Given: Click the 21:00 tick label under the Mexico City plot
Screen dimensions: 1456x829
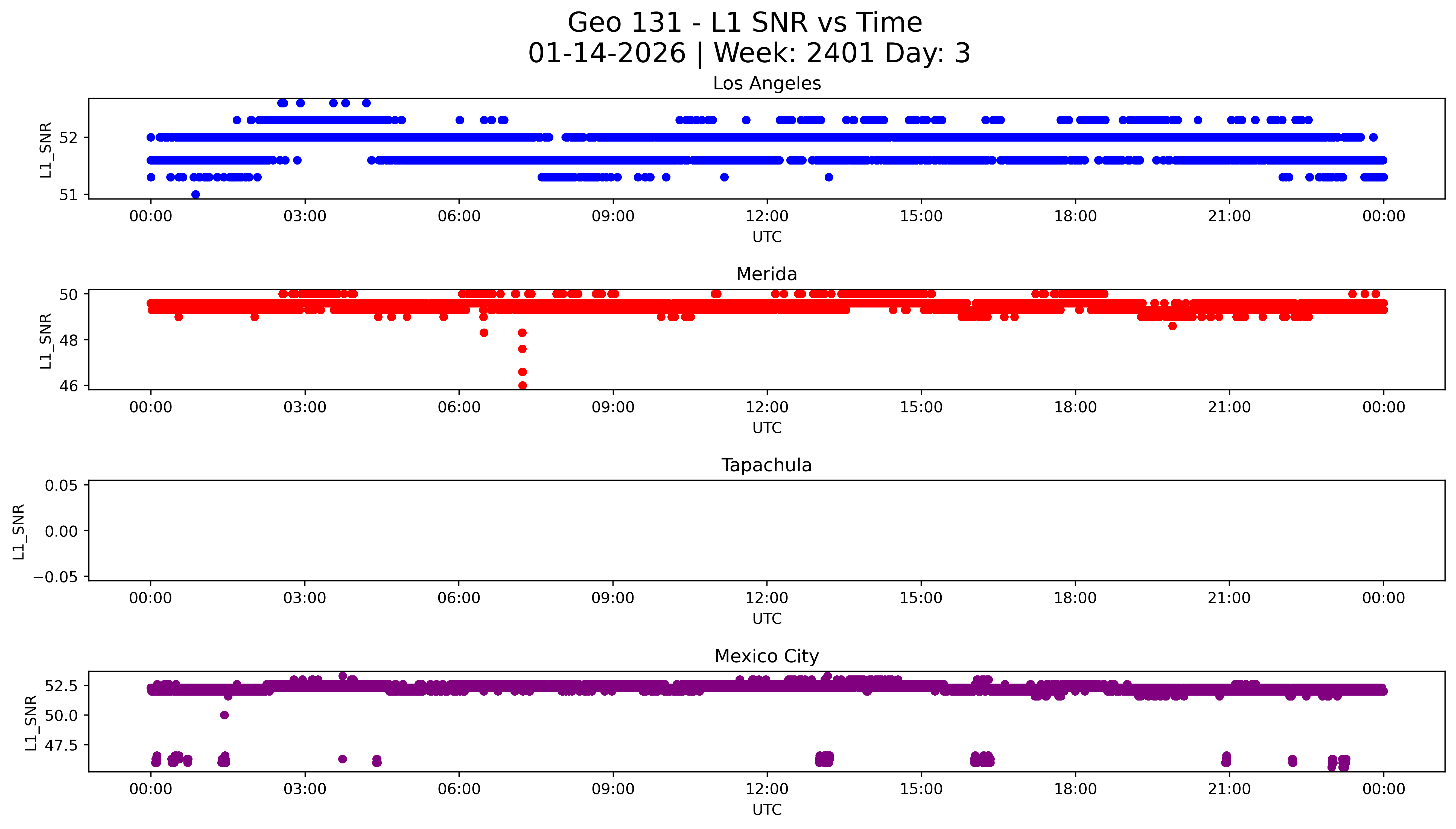Looking at the screenshot, I should click(x=1229, y=789).
